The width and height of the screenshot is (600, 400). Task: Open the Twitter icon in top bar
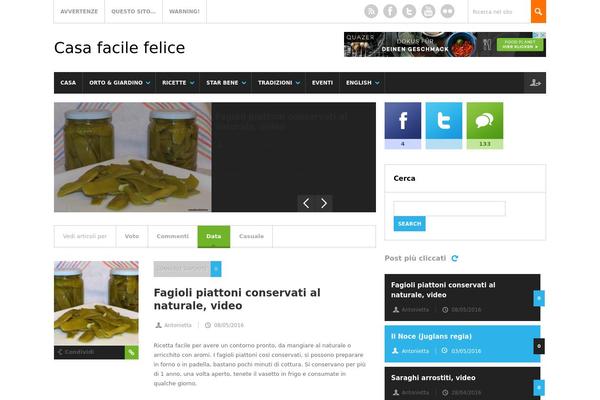(x=409, y=11)
